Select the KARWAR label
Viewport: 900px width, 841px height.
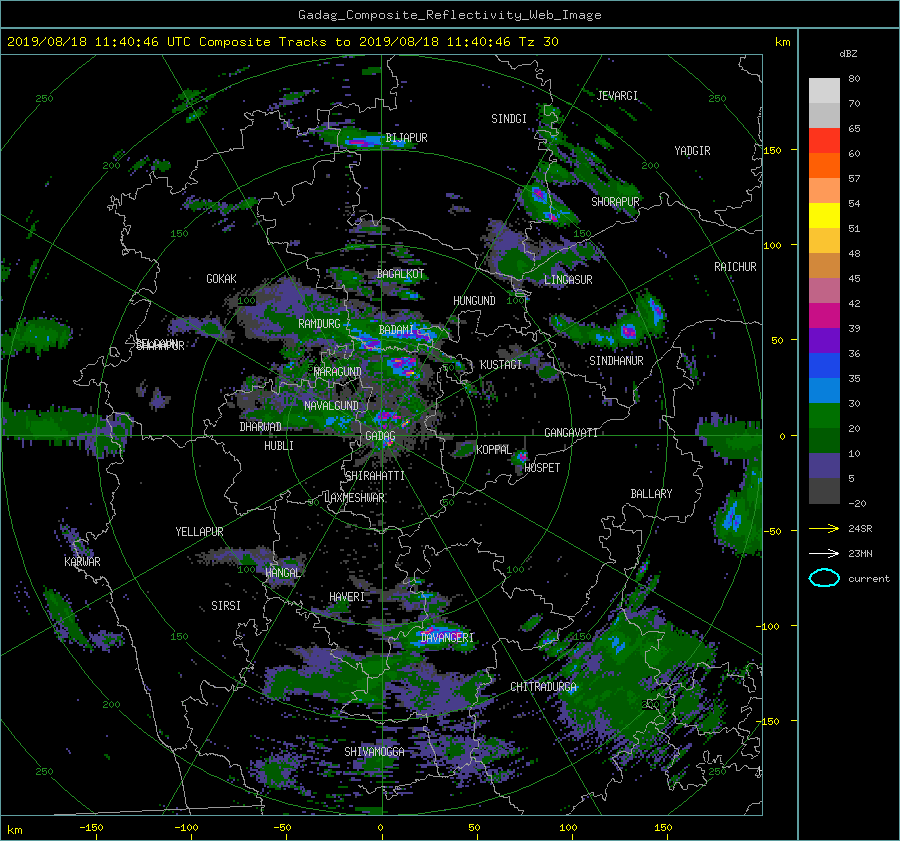point(82,562)
